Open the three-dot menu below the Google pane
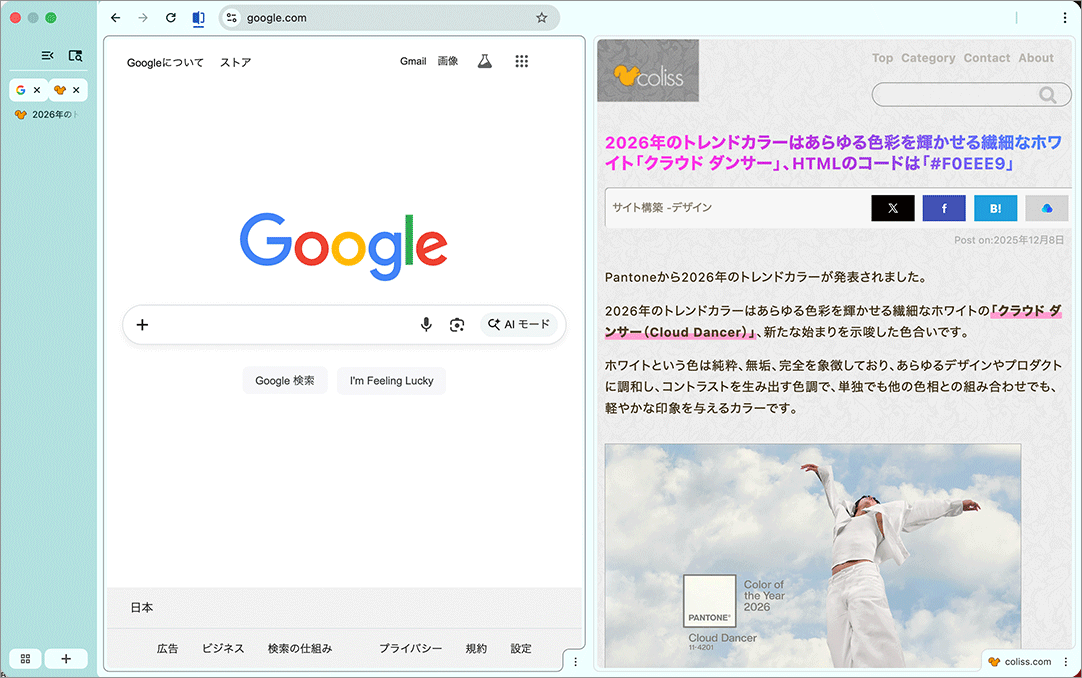This screenshot has height=678, width=1082. coord(575,661)
